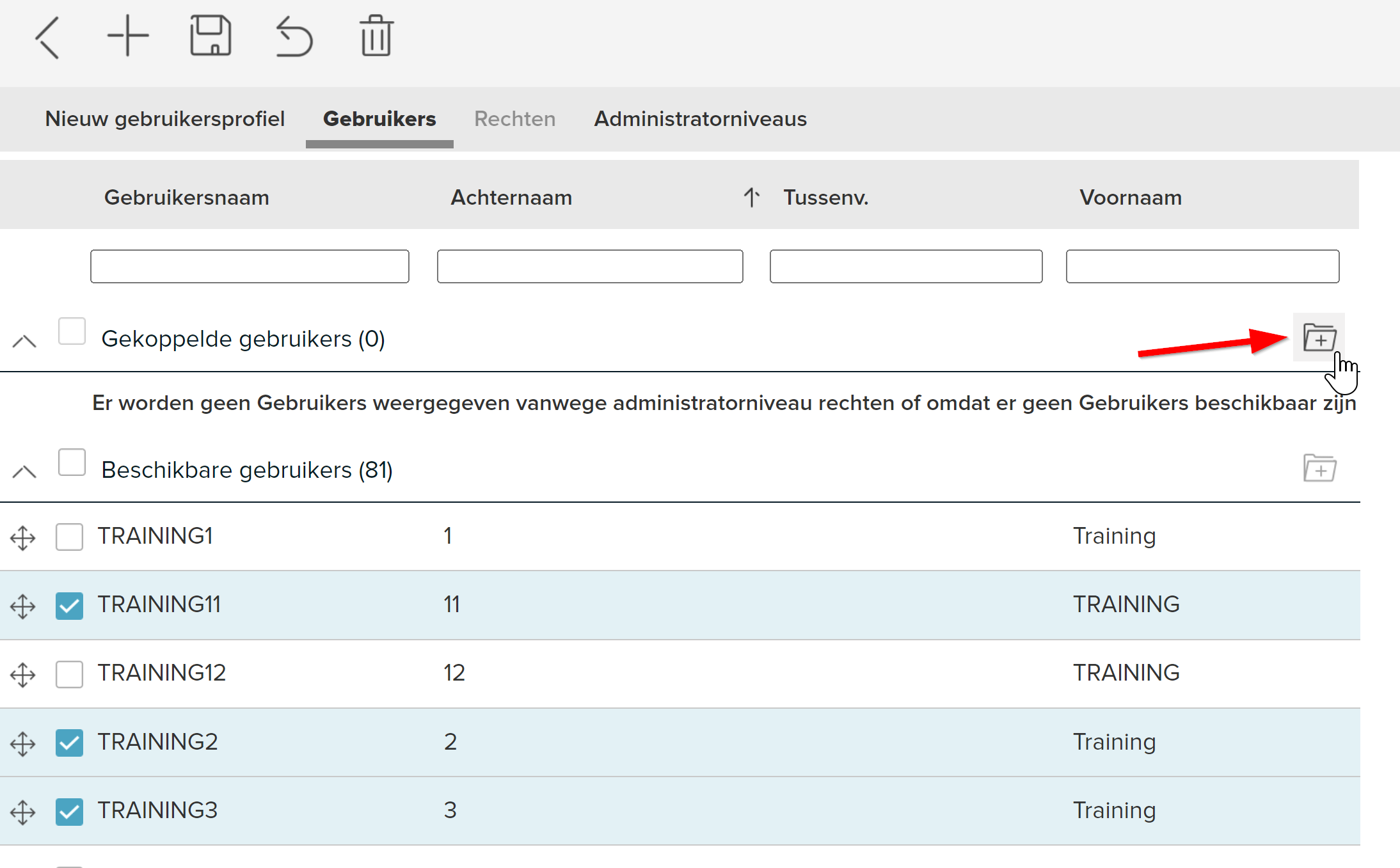Check the Gekoppelde gebruikers group checkbox
The image size is (1400, 868).
click(x=72, y=331)
